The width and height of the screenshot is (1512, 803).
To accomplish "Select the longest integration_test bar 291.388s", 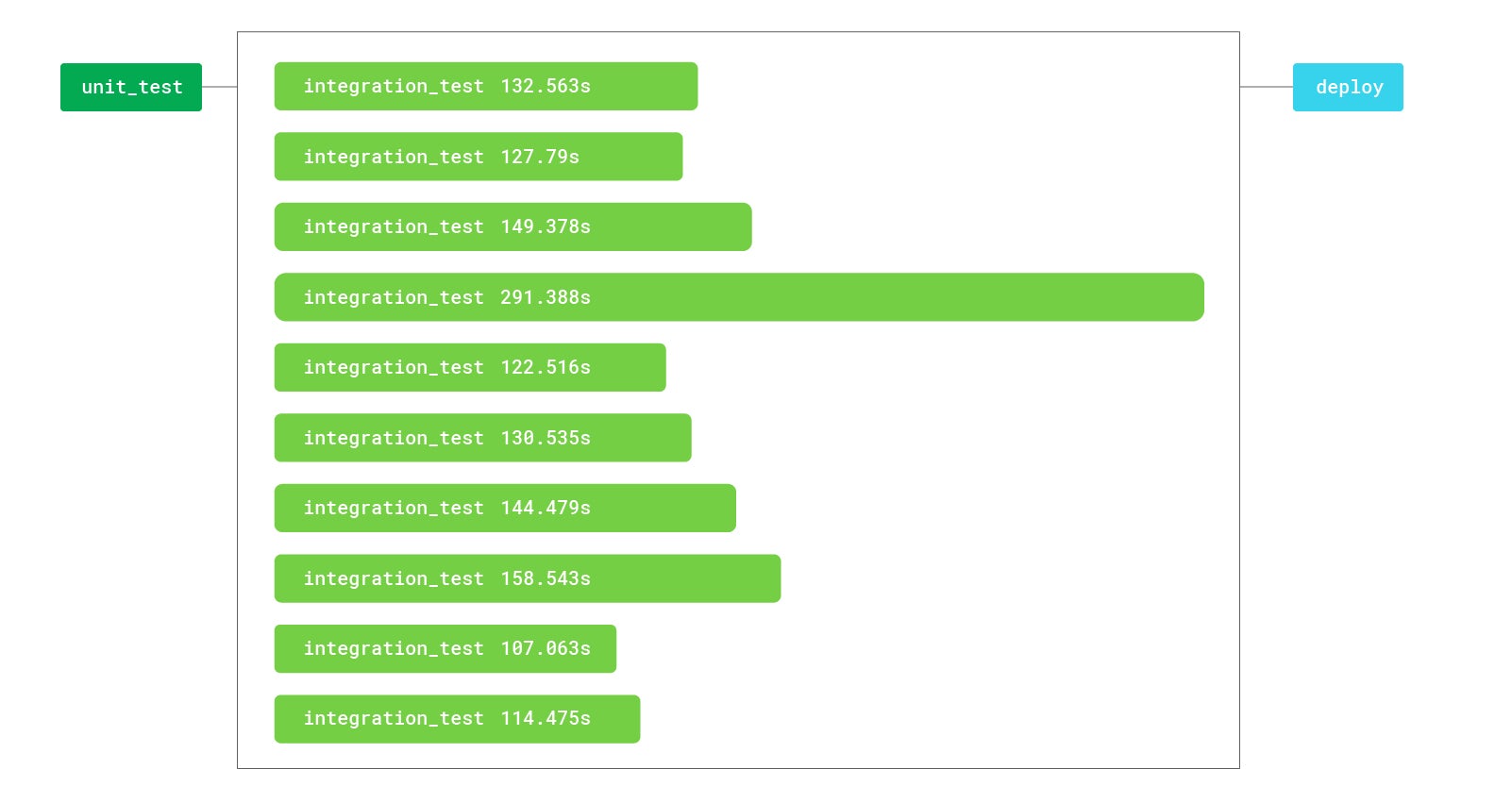I will 739,297.
